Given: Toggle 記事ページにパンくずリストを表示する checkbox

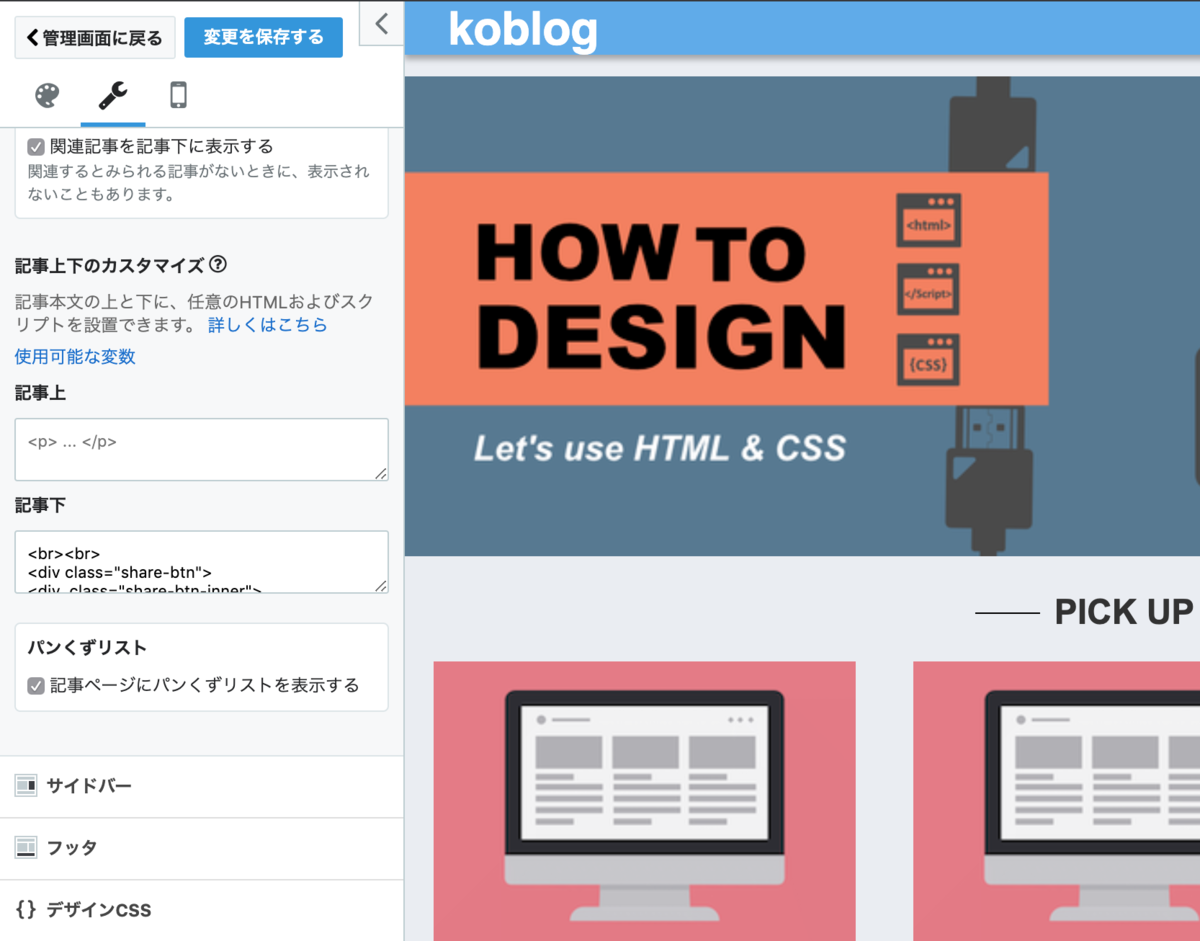Looking at the screenshot, I should [36, 686].
